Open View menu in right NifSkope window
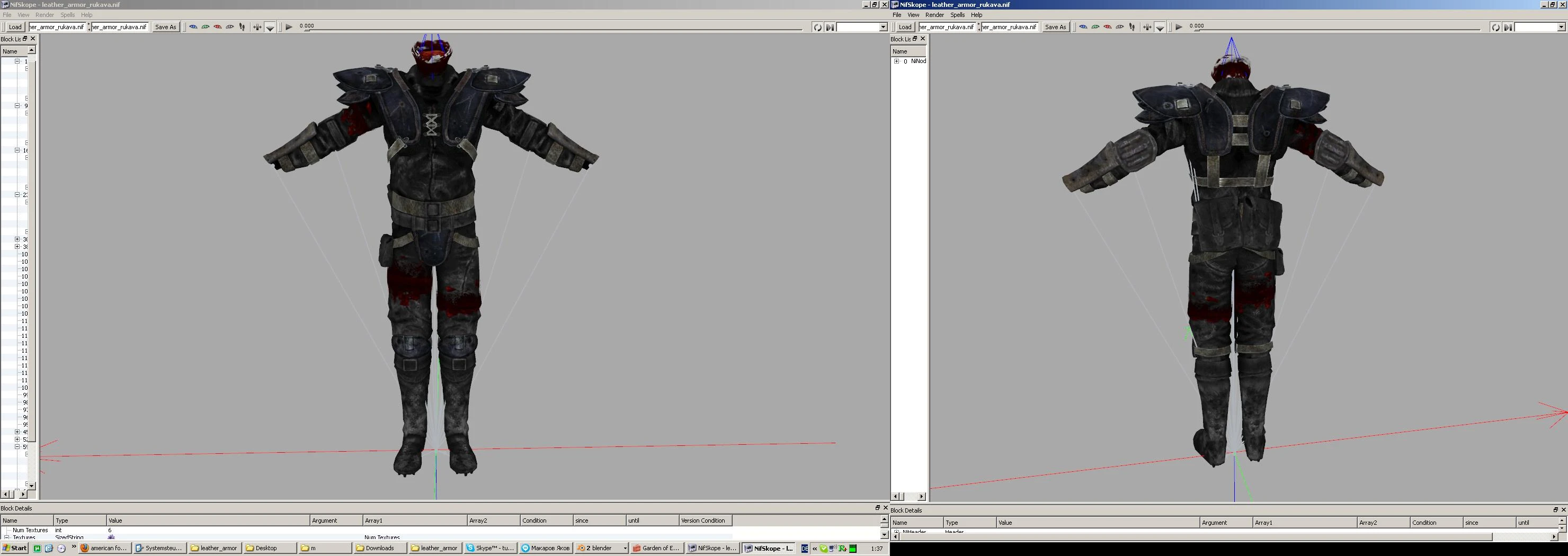Screen dimensions: 1568x556 (913, 15)
